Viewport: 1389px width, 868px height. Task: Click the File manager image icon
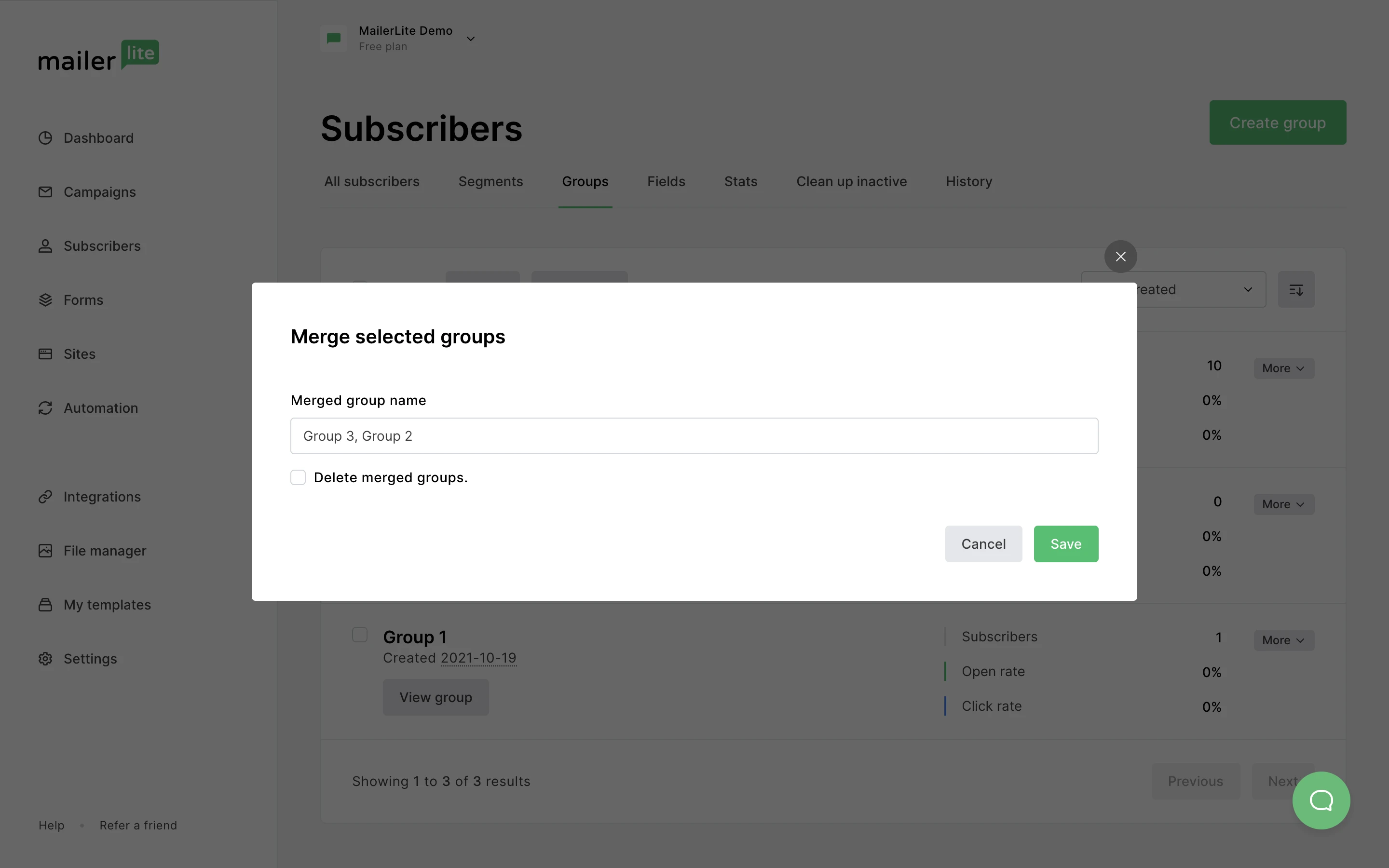pos(45,551)
